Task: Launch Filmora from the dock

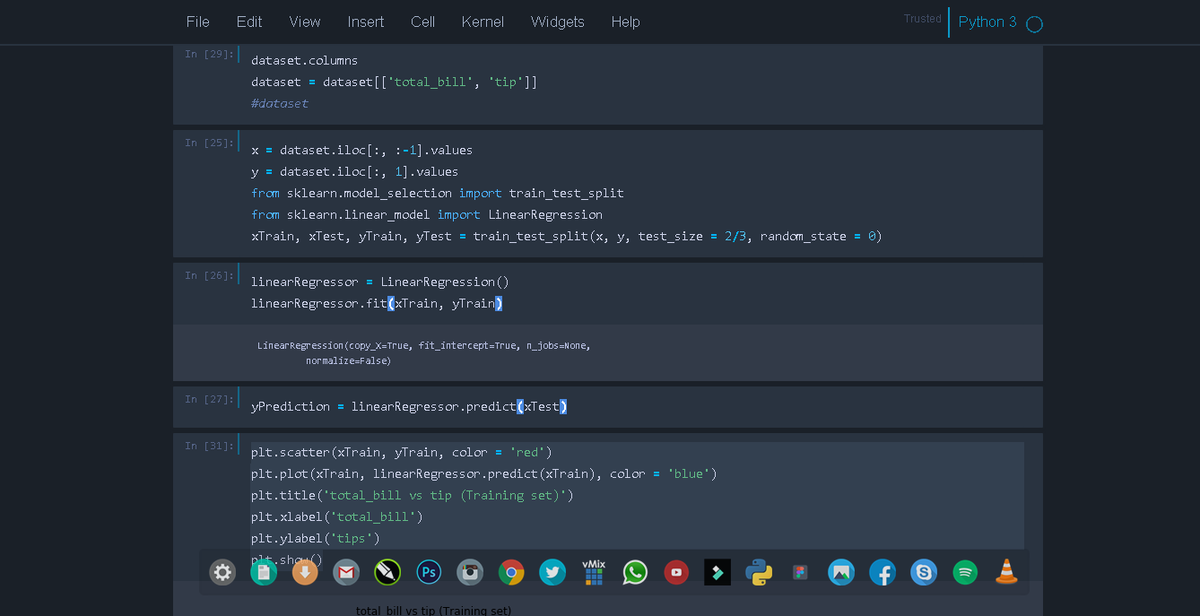Action: (717, 572)
